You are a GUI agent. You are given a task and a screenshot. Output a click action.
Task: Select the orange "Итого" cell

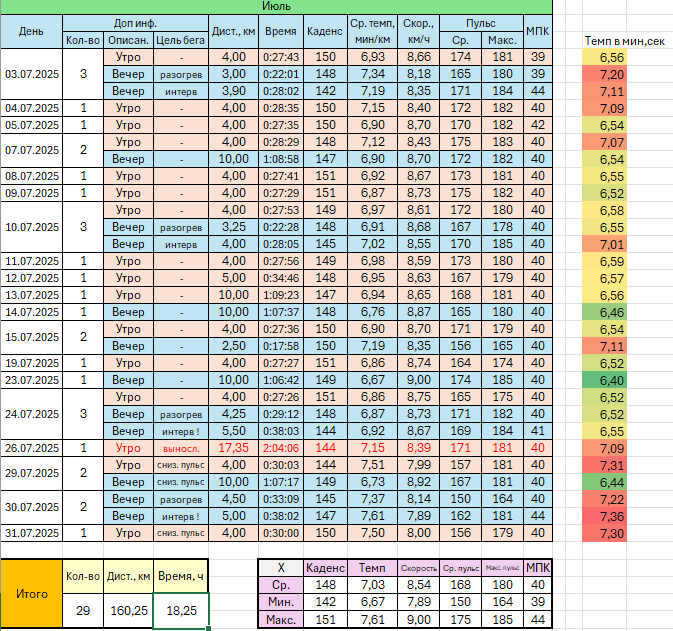coord(31,593)
